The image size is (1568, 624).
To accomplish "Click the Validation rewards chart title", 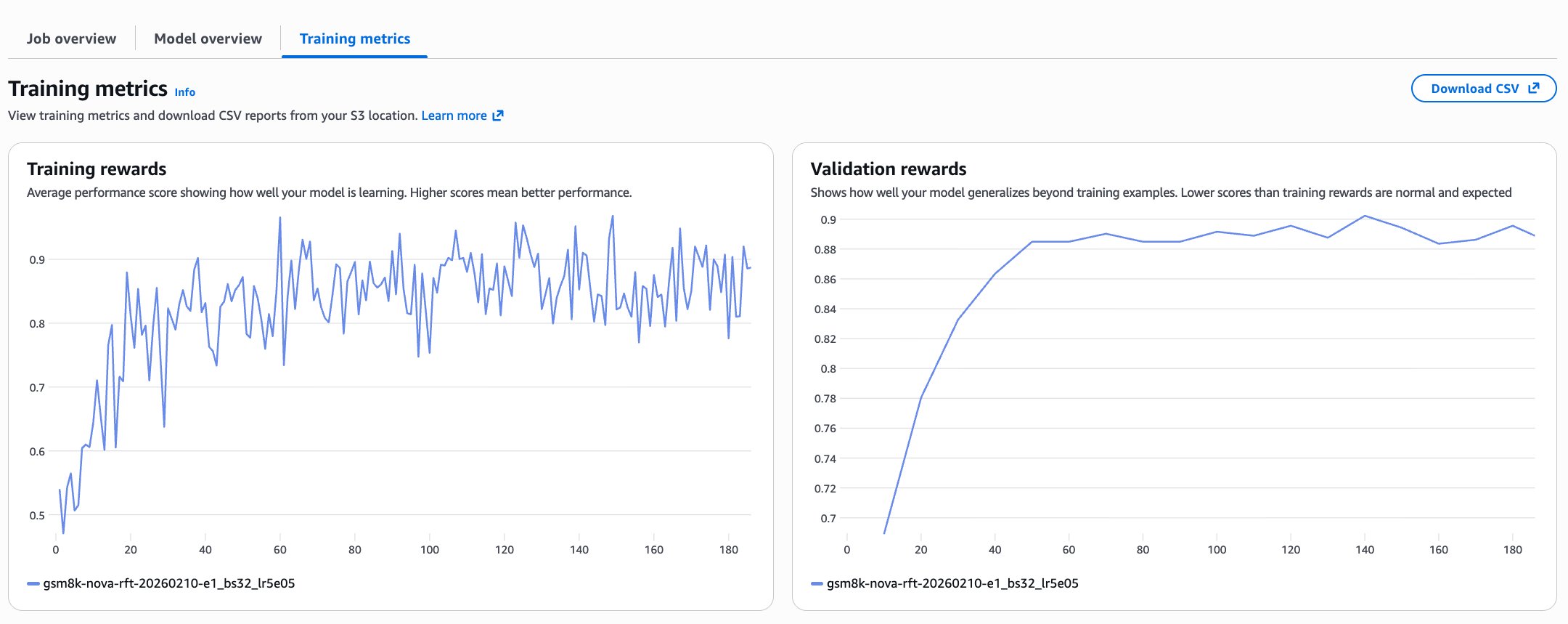I will pos(888,169).
